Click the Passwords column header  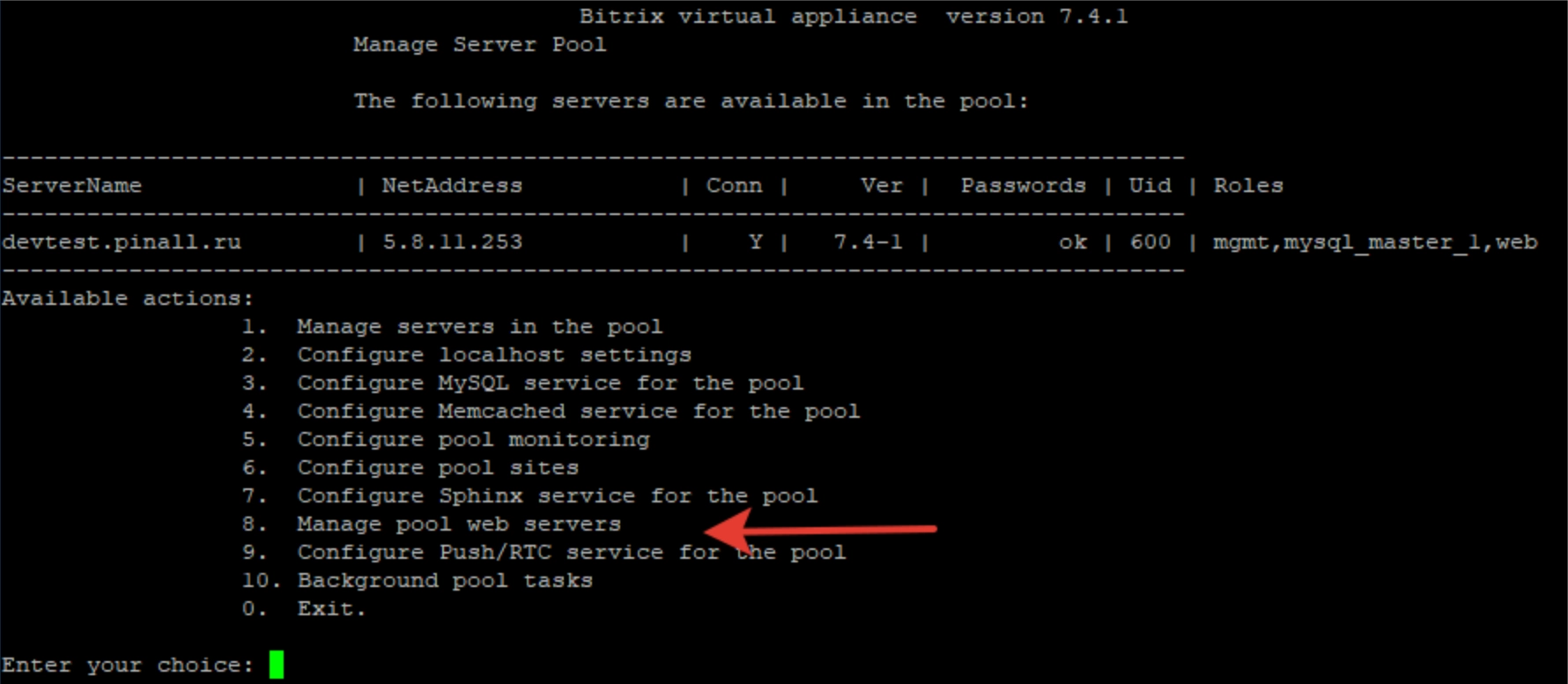click(x=1024, y=186)
